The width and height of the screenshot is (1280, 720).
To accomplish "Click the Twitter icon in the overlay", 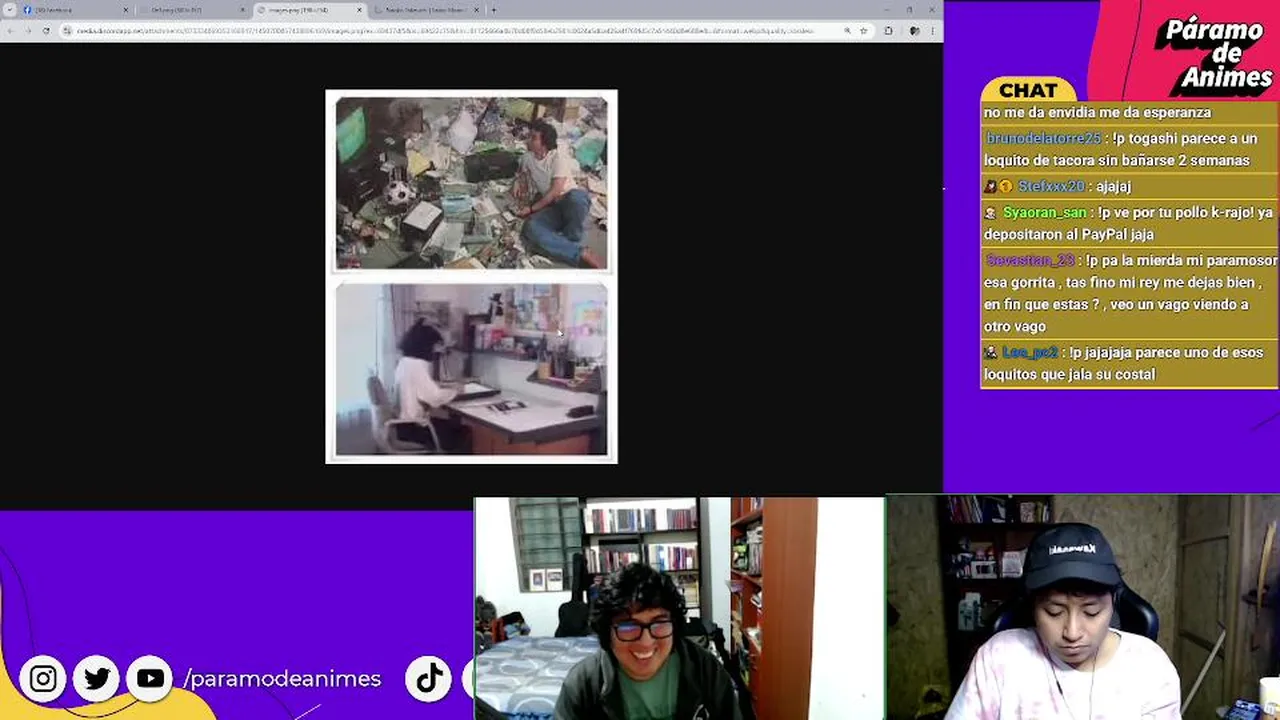I will pos(97,679).
